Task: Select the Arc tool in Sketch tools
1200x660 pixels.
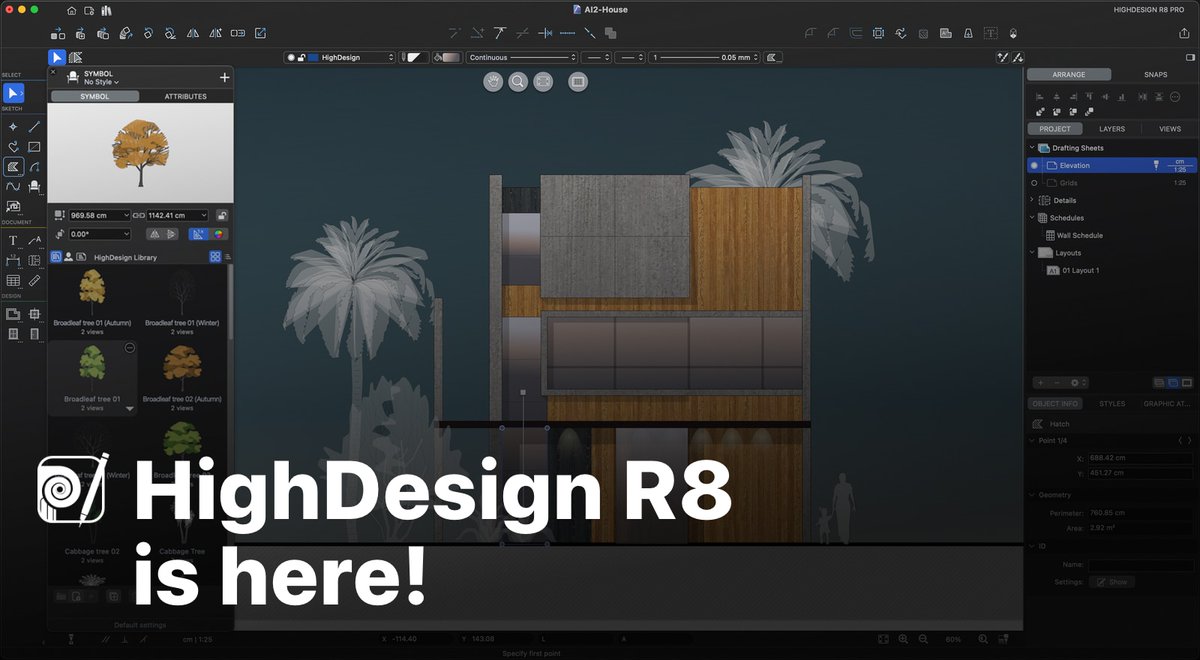Action: 35,167
